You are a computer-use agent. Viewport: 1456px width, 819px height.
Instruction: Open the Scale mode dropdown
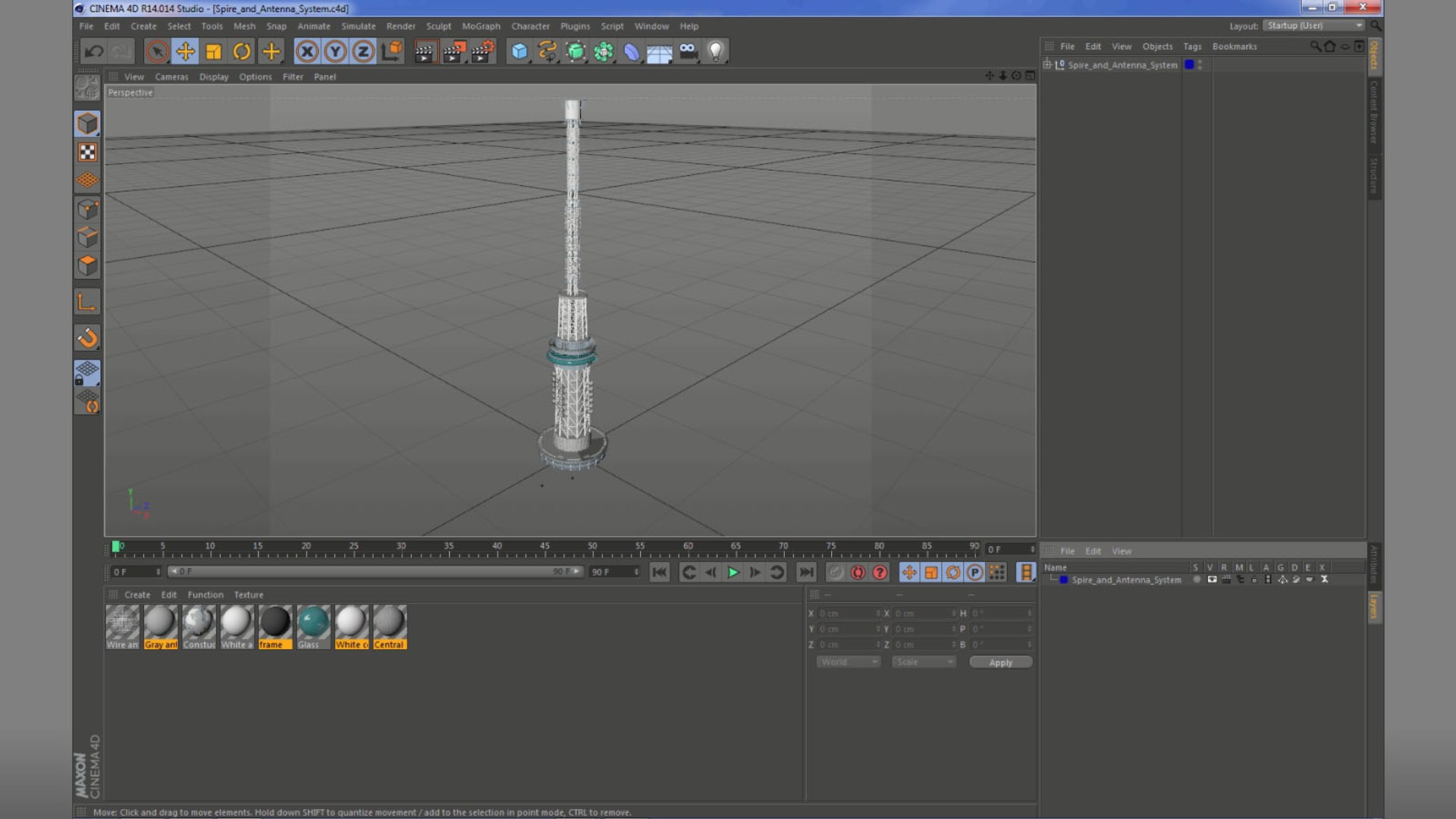[923, 662]
